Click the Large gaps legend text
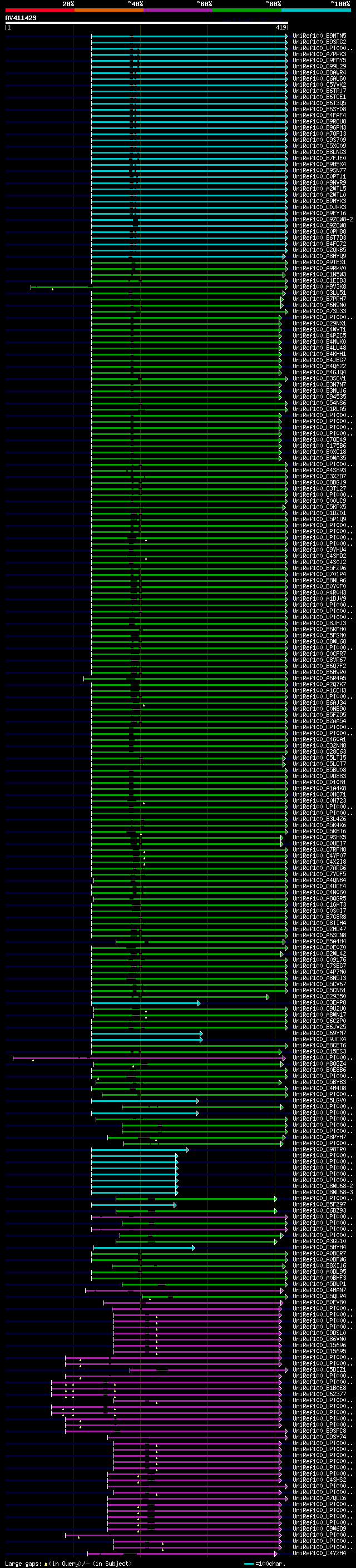This screenshot has width=356, height=1568. pos(68,1563)
